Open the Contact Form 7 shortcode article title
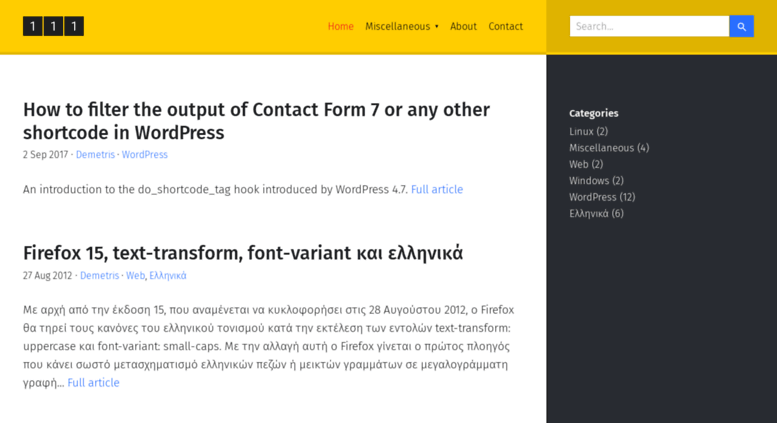 tap(256, 121)
